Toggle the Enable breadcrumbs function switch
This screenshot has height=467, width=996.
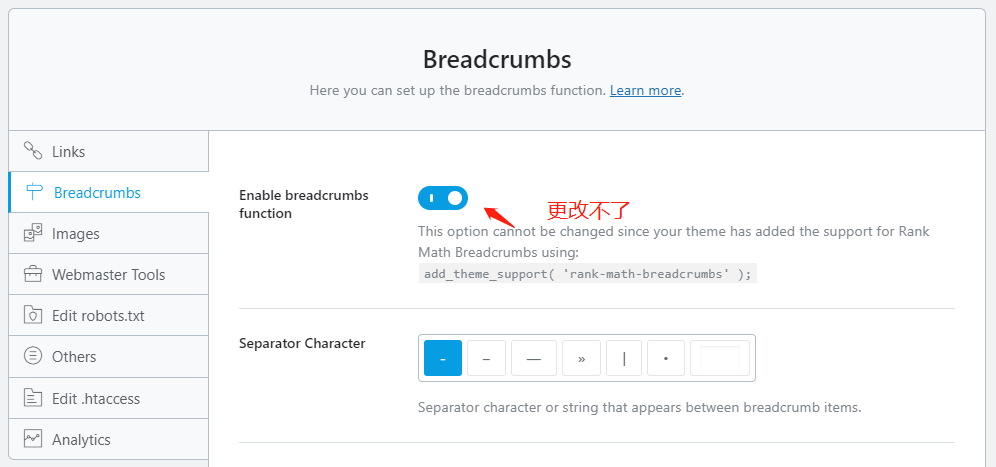[x=443, y=198]
